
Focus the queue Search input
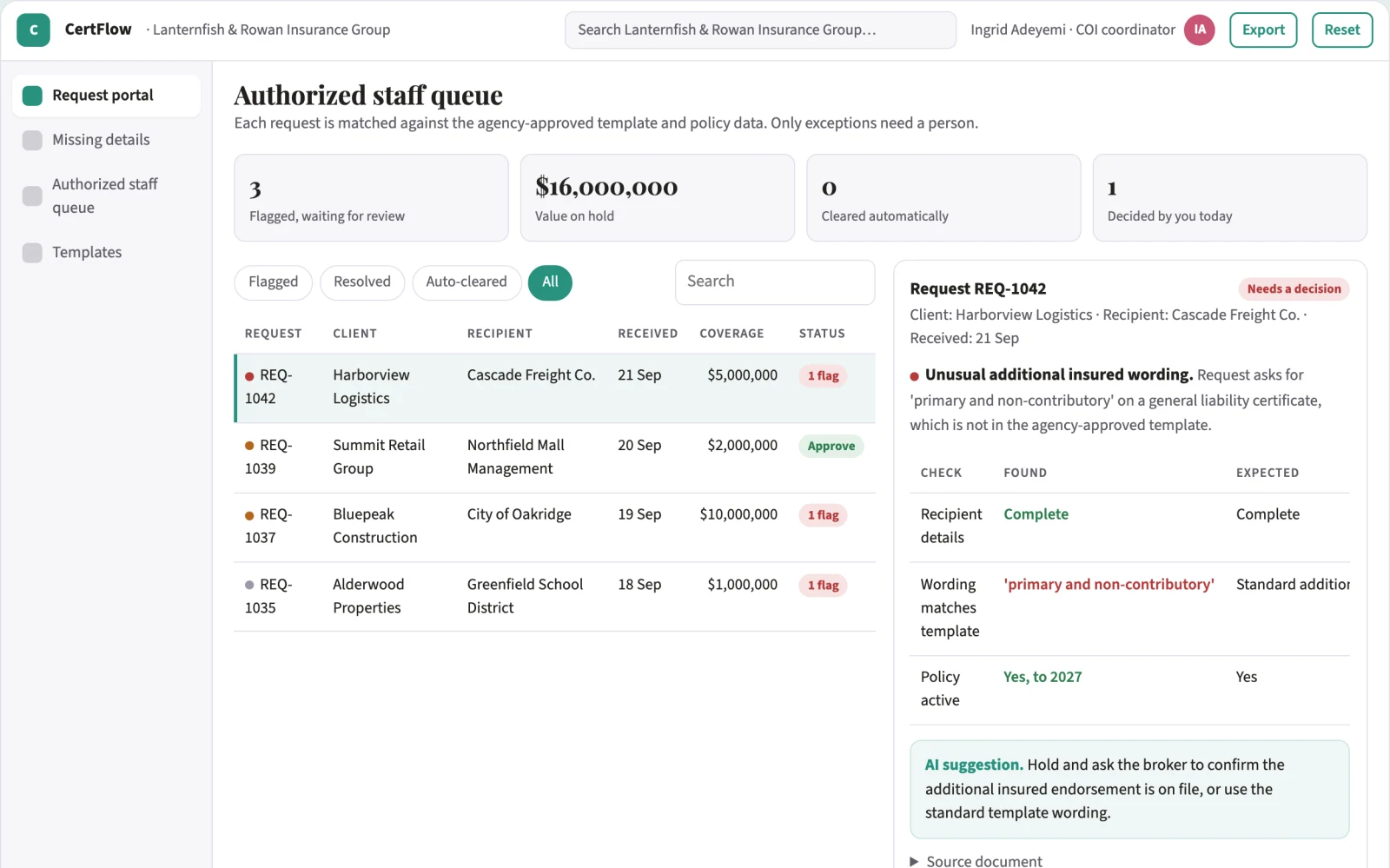click(775, 282)
